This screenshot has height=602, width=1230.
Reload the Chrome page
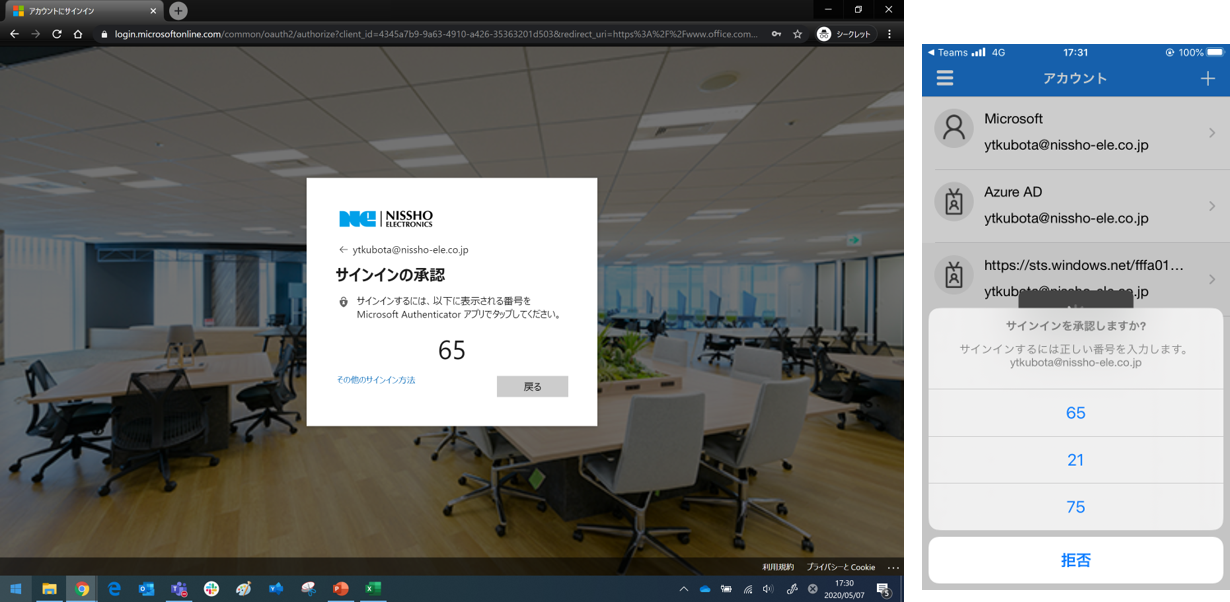coord(57,34)
